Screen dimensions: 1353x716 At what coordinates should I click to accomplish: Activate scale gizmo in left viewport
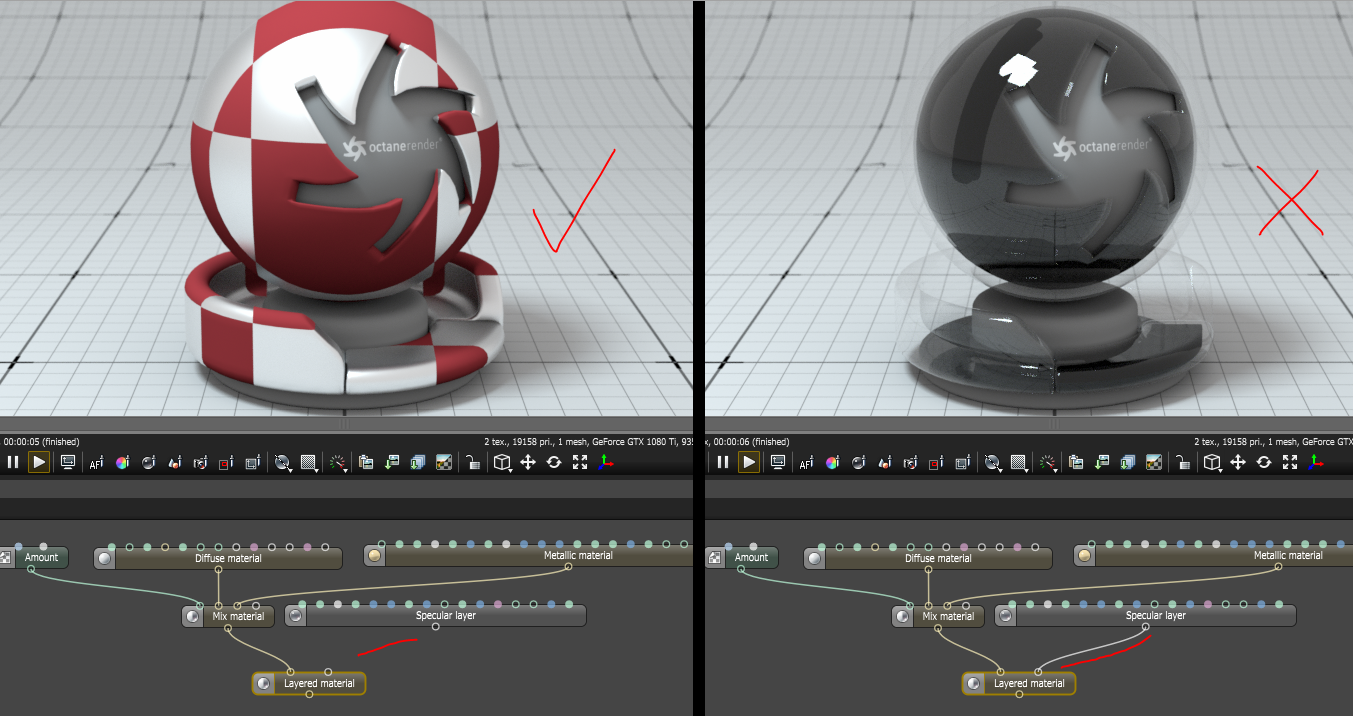tap(580, 462)
